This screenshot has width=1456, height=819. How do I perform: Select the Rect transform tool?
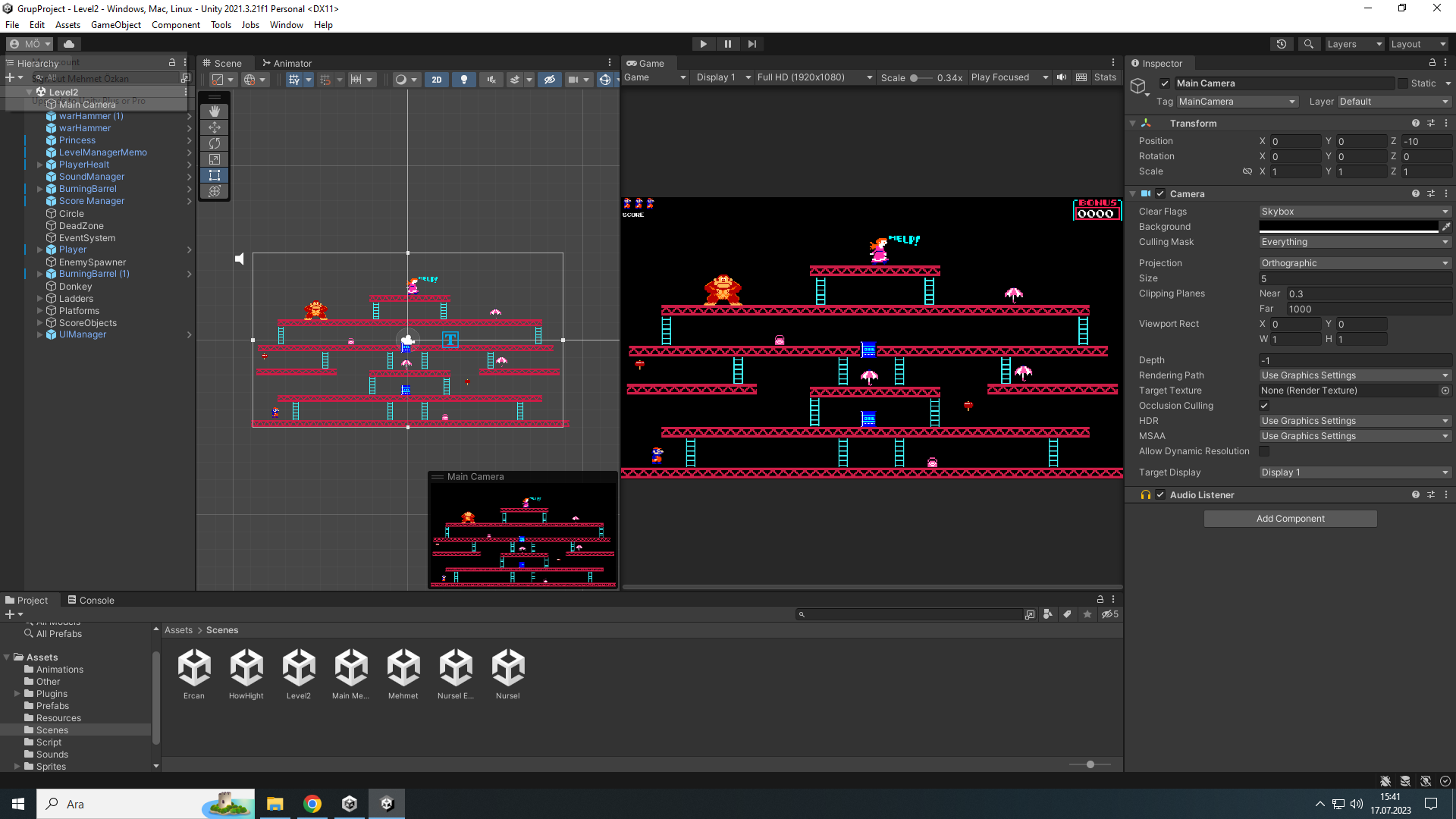click(x=215, y=175)
